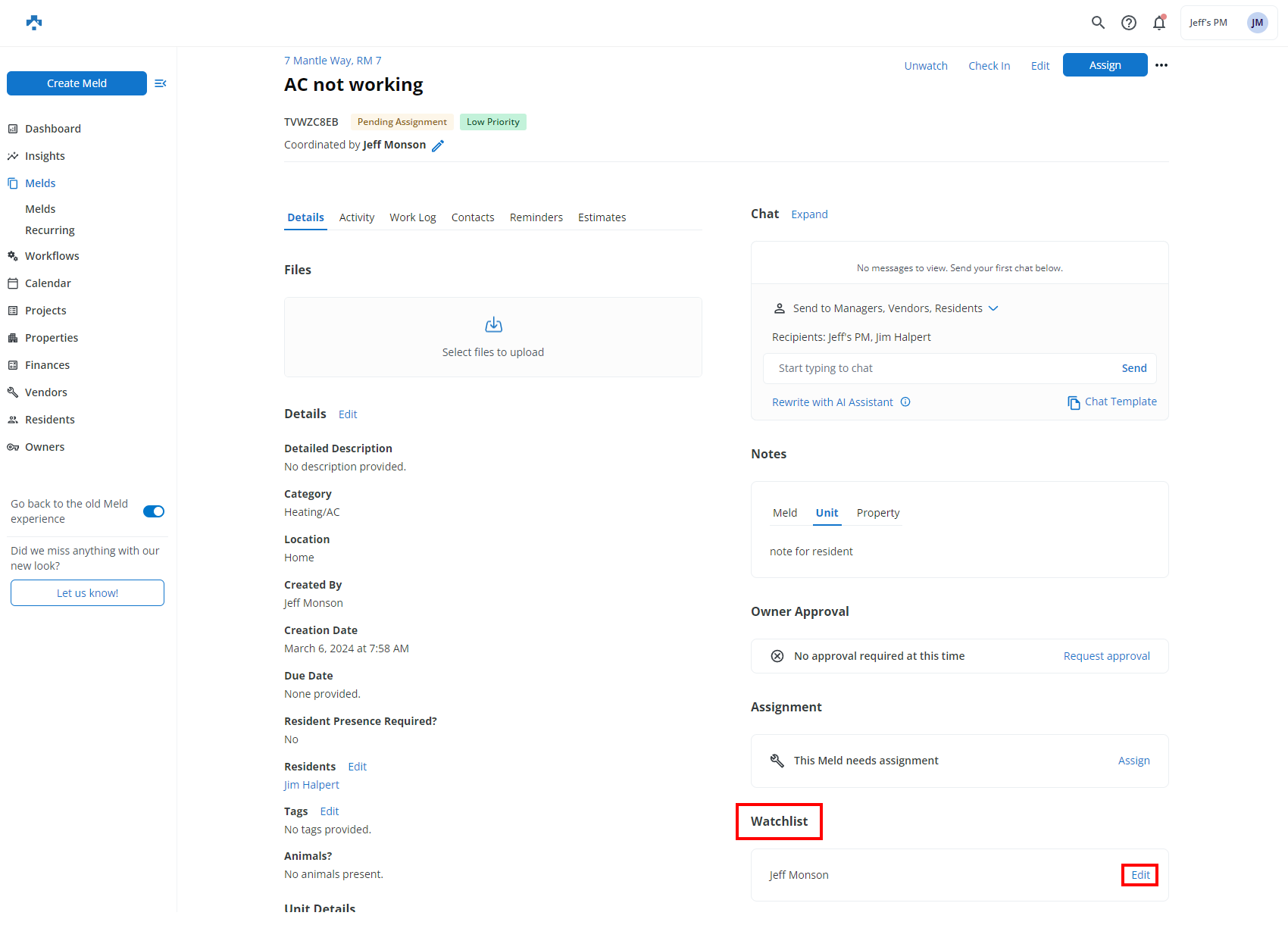The width and height of the screenshot is (1288, 925).
Task: Click the Let us know button
Action: pos(86,592)
